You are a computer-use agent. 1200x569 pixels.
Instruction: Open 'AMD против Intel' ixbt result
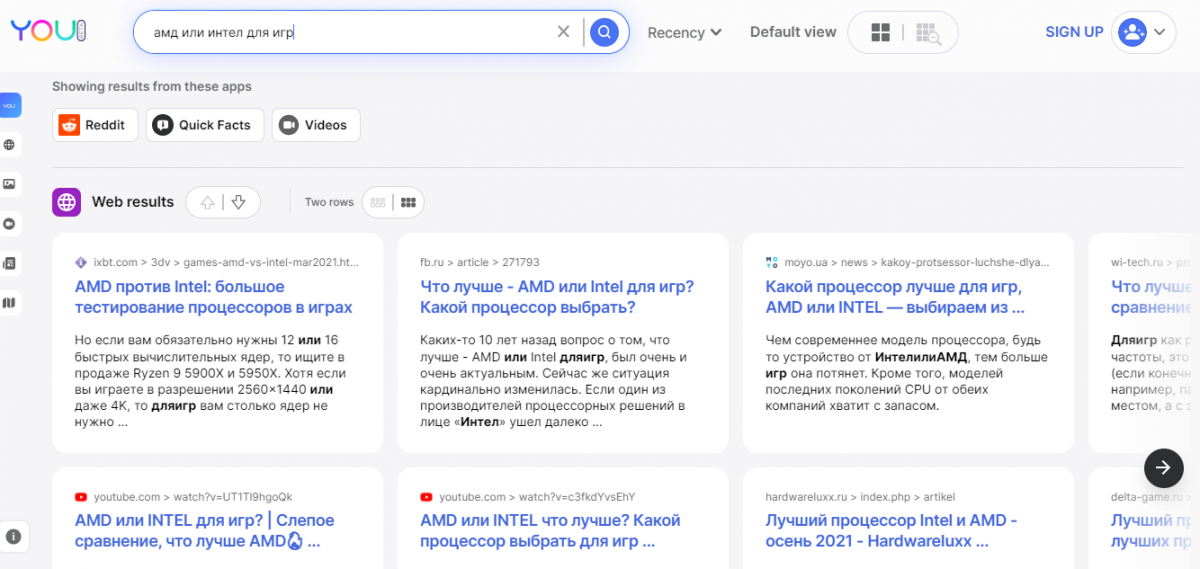click(x=214, y=297)
